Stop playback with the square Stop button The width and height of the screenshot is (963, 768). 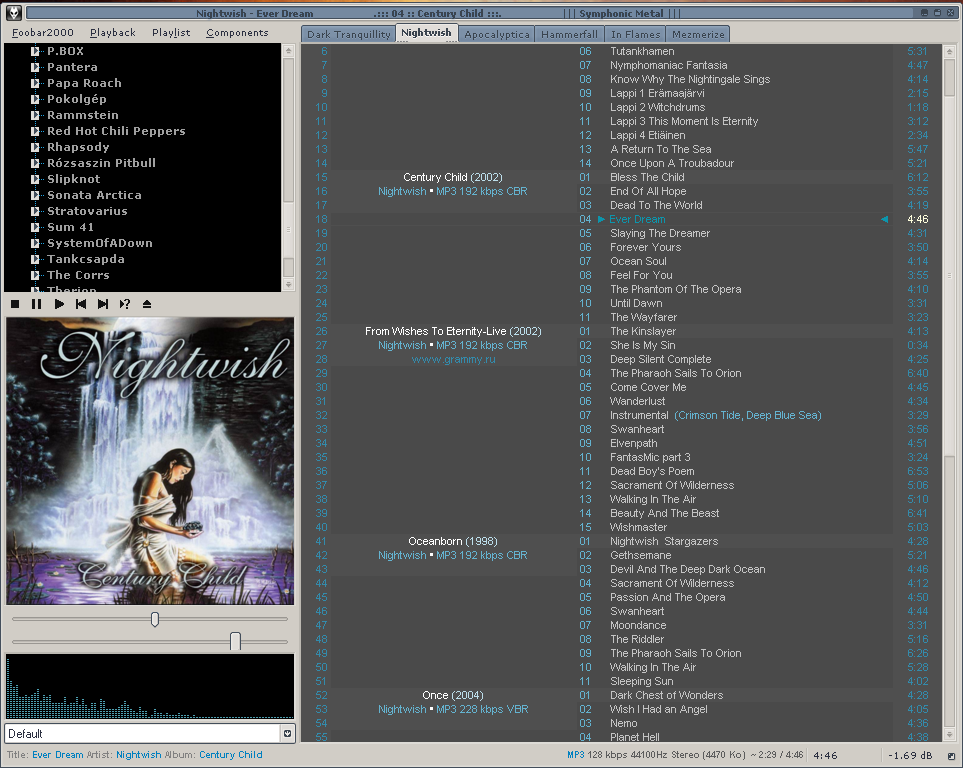click(15, 304)
